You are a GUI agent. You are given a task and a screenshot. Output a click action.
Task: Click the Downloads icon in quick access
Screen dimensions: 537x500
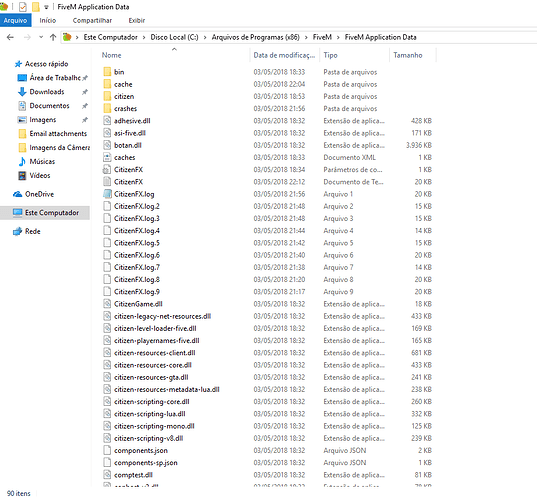click(22, 92)
